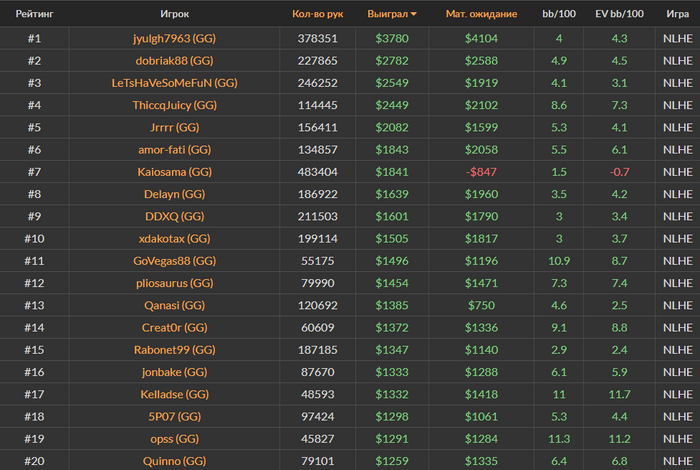Click the Игрок column header
Screen dimensions: 700x470
[175, 14]
